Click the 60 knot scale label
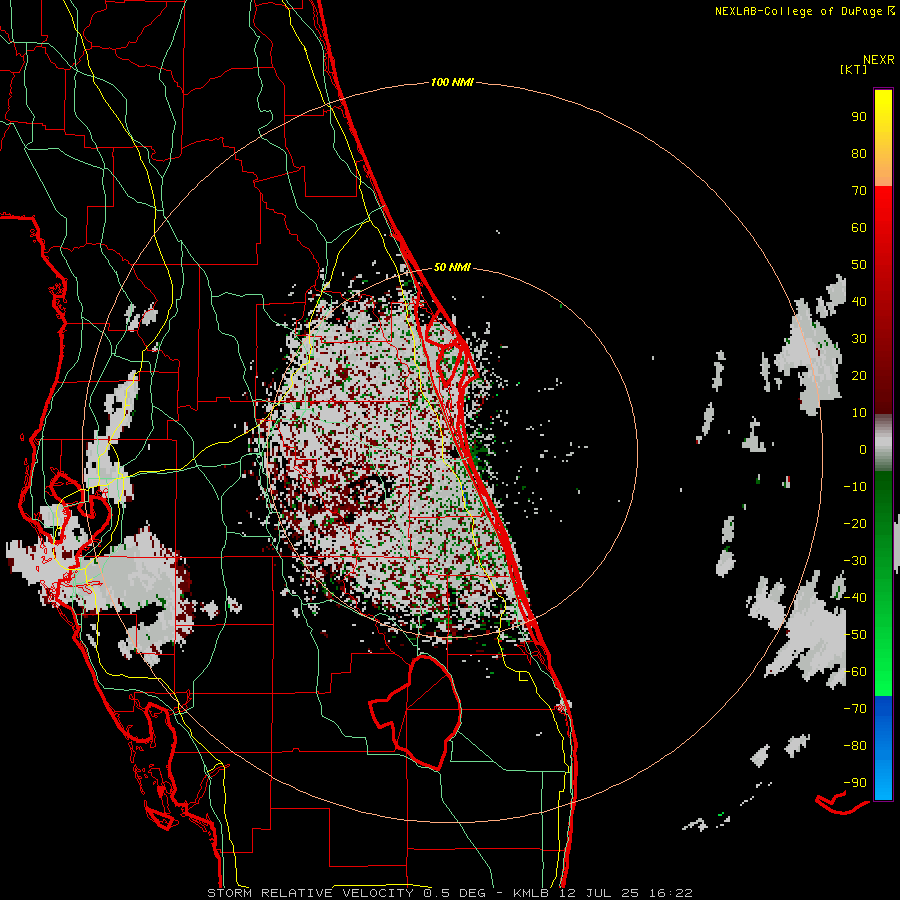Image resolution: width=900 pixels, height=900 pixels. (859, 227)
